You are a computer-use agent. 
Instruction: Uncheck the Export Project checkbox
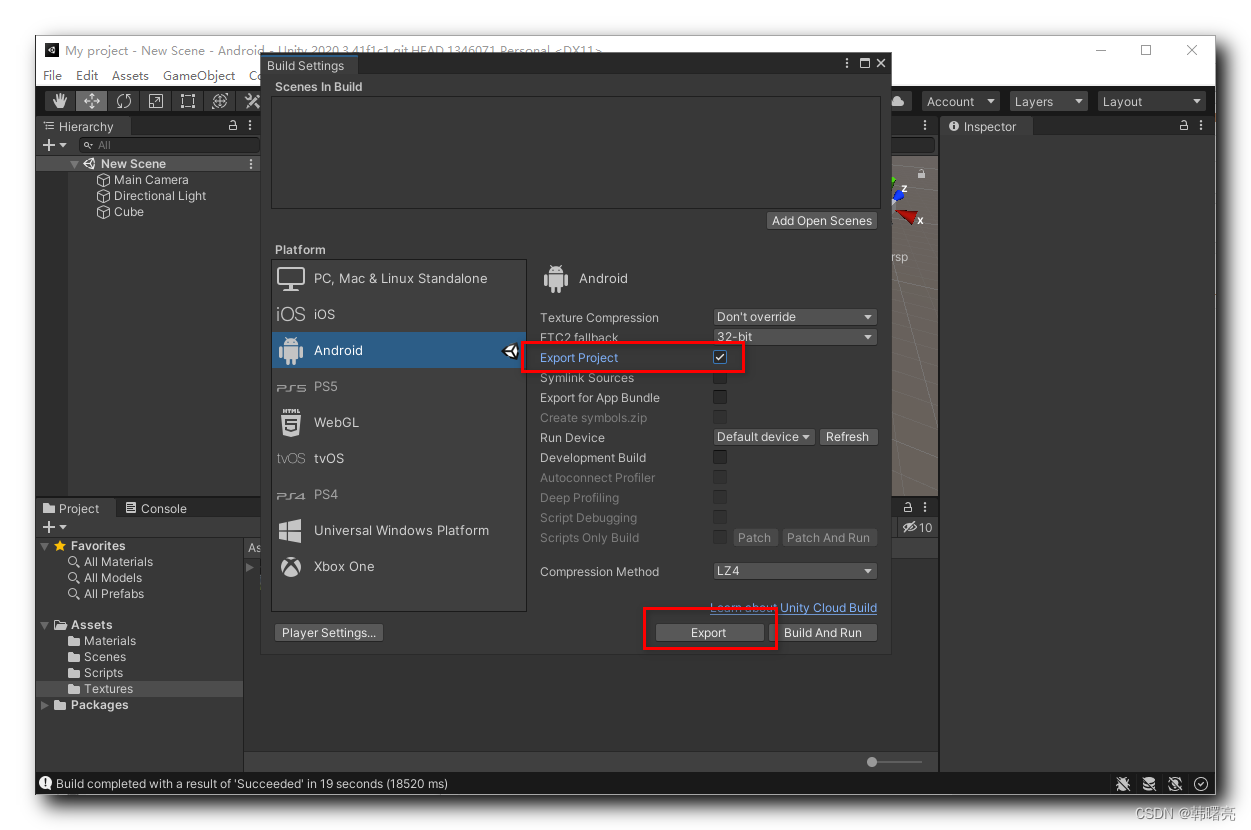pyautogui.click(x=720, y=357)
